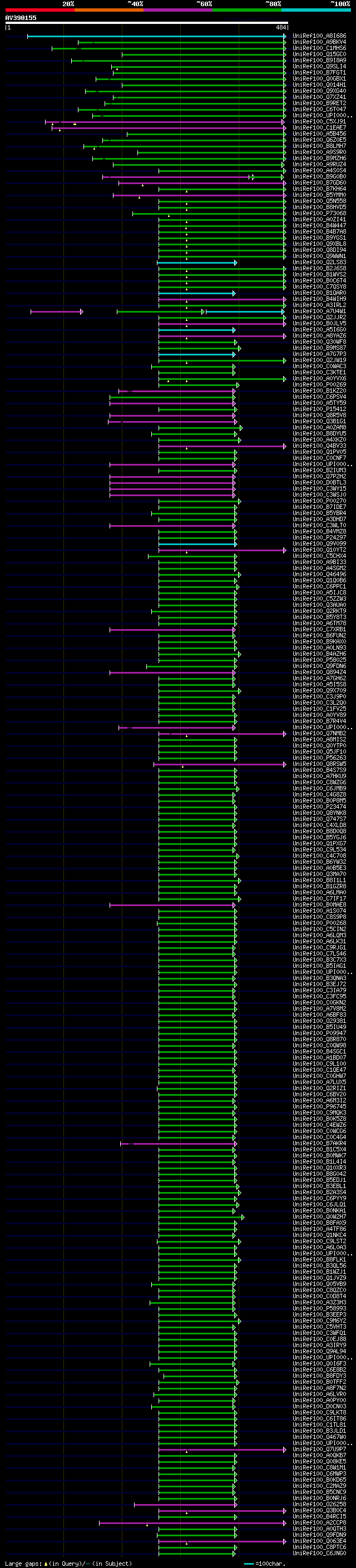Select hit label UniRef100_Q2JJR2
This screenshot has width=356, height=1568.
point(319,317)
